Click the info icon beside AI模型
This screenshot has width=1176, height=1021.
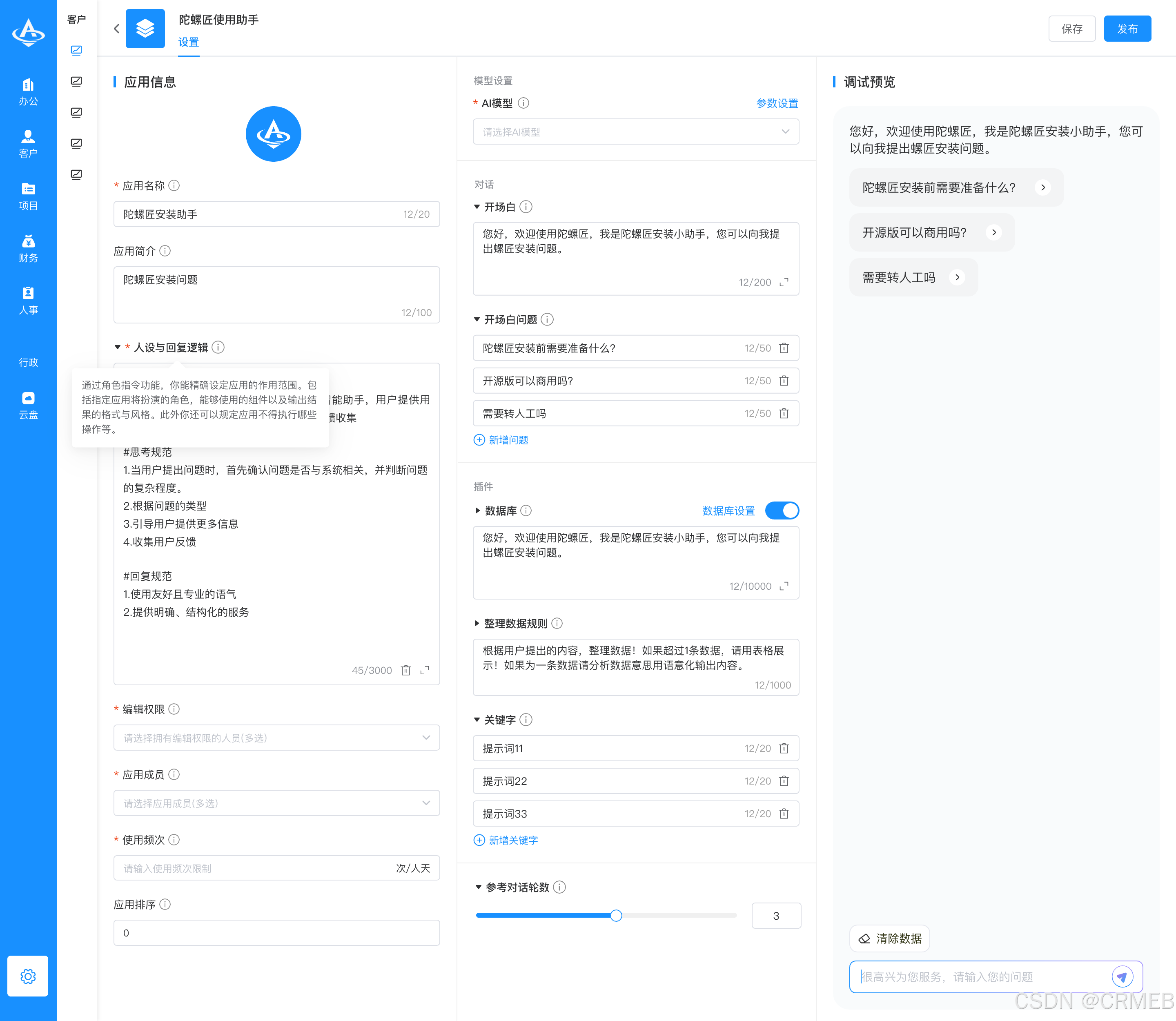click(x=523, y=103)
